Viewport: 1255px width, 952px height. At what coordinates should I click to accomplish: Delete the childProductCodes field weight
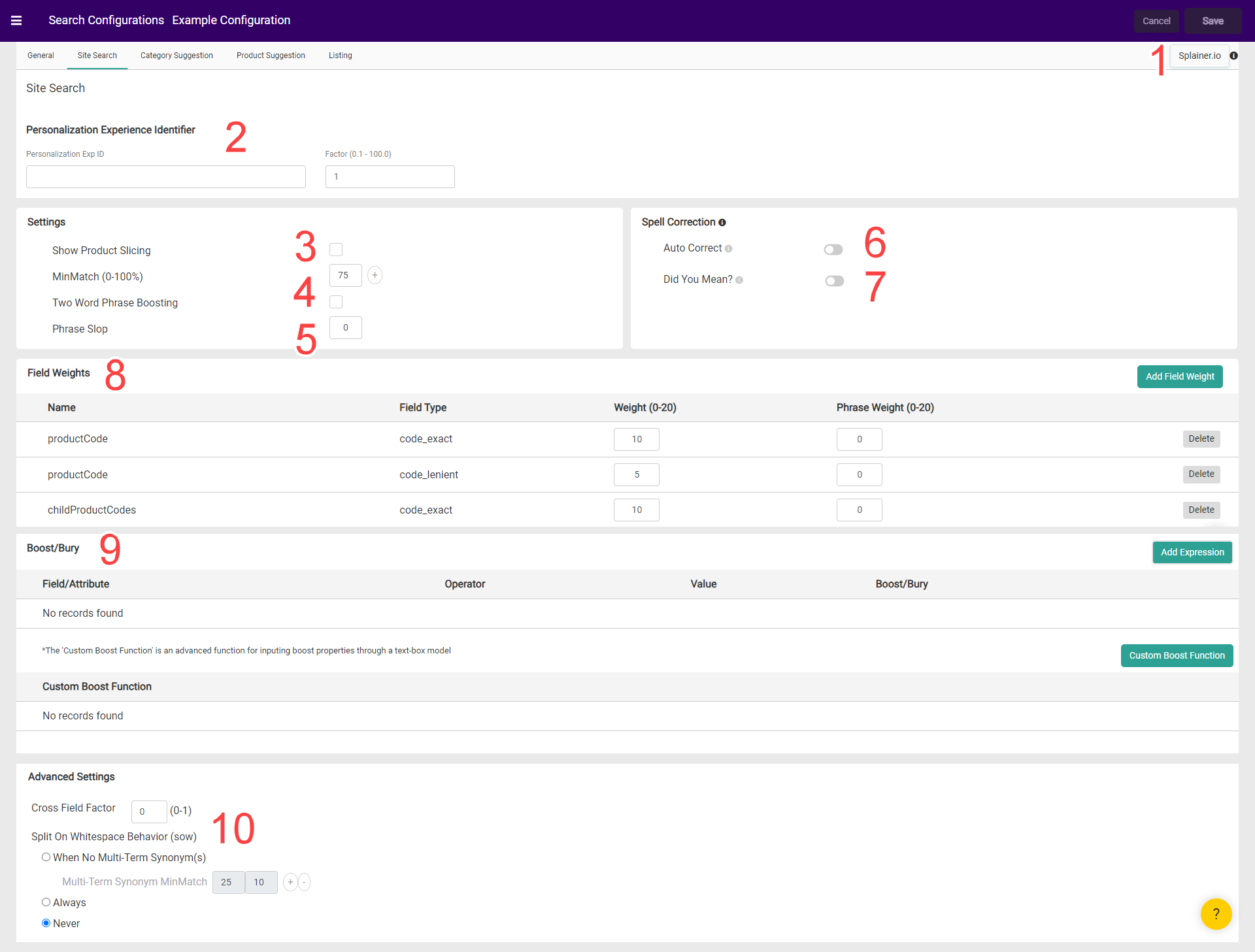[1201, 510]
